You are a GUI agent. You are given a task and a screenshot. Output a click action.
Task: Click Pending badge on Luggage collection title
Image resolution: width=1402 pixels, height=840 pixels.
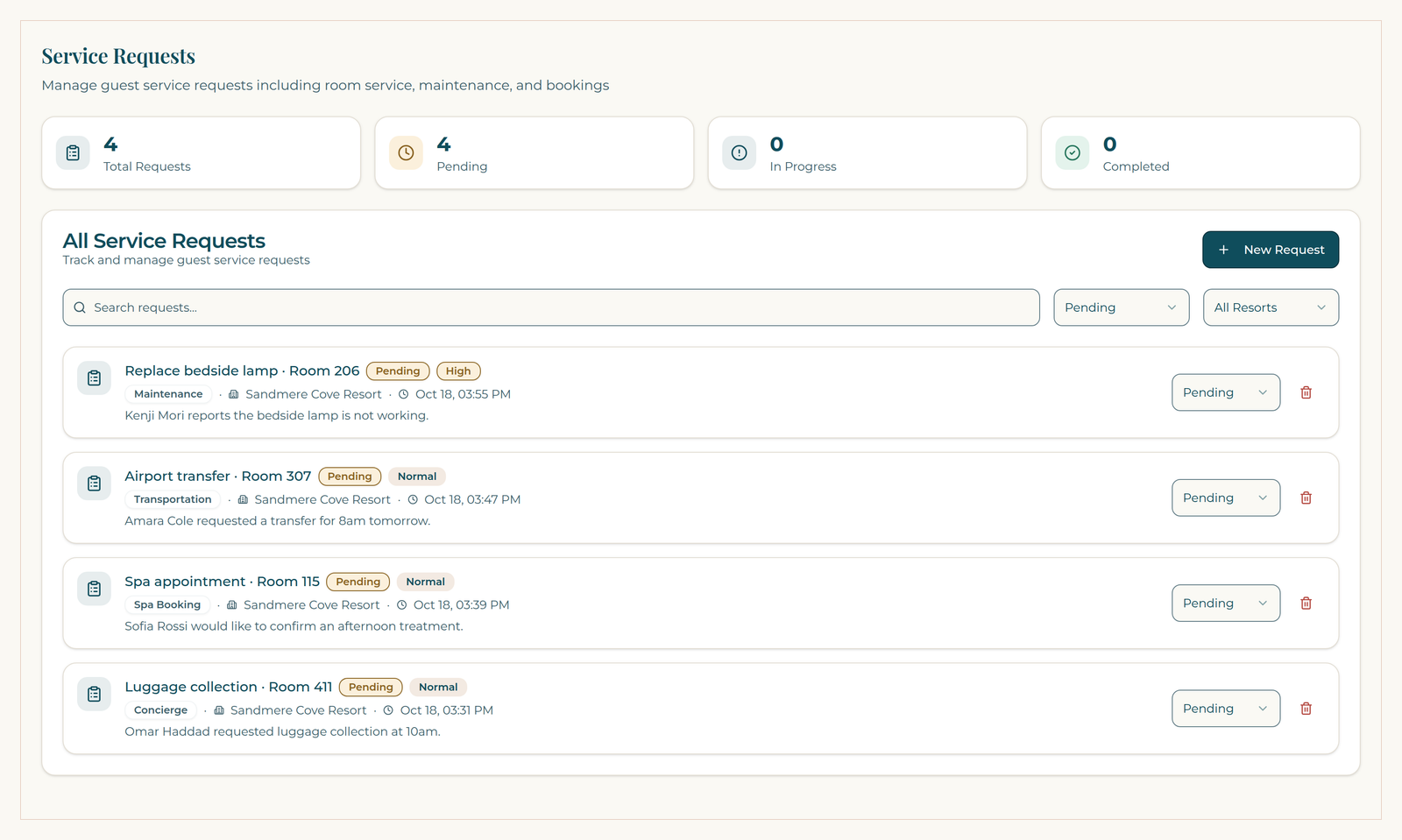371,688
